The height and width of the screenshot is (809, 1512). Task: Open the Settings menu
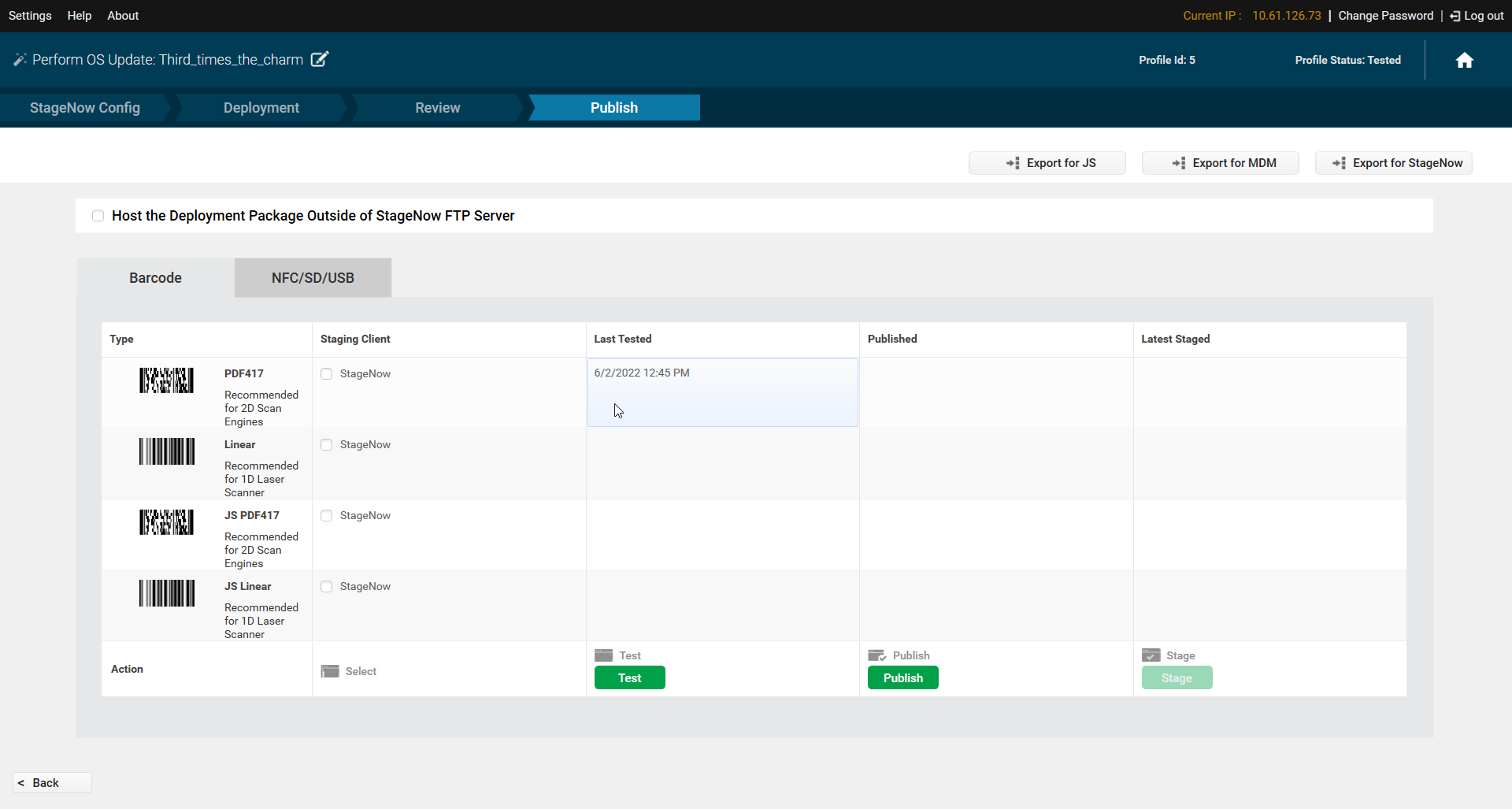[x=30, y=16]
